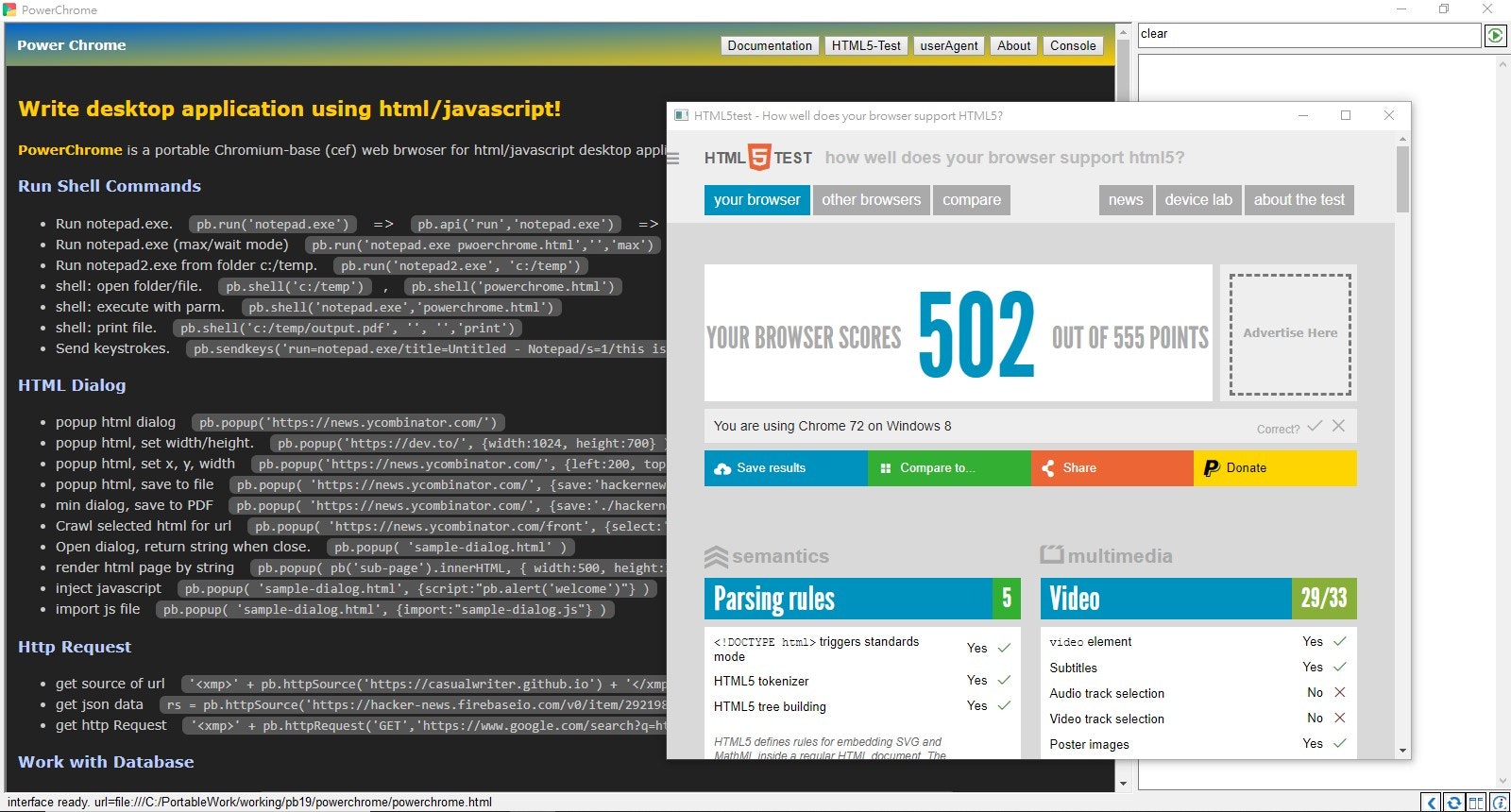The width and height of the screenshot is (1511, 812).
Task: Click the 'Audio track selection' row
Action: (1198, 693)
